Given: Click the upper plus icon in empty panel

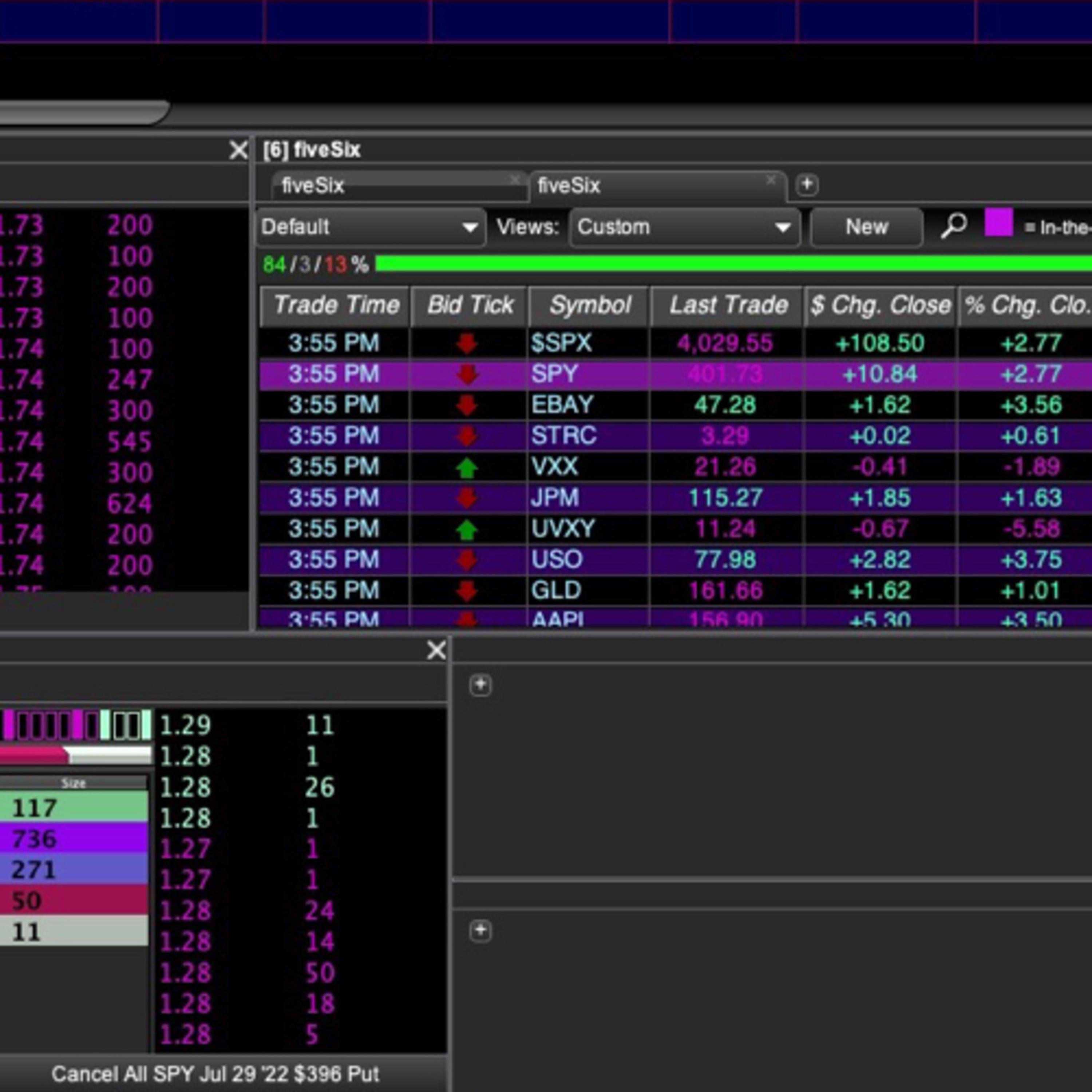Looking at the screenshot, I should pos(480,684).
